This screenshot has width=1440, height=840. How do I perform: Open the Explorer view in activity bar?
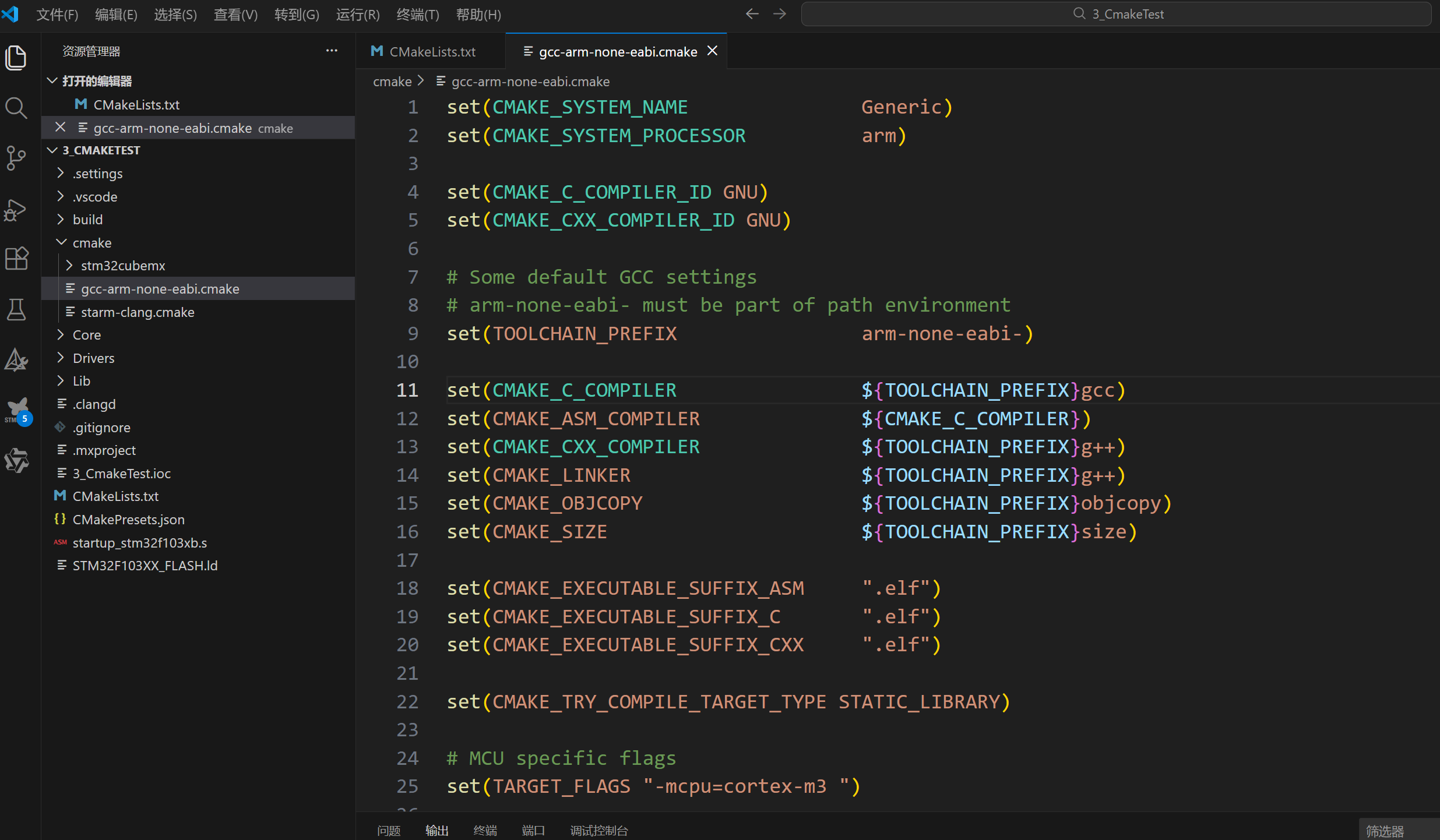[16, 58]
